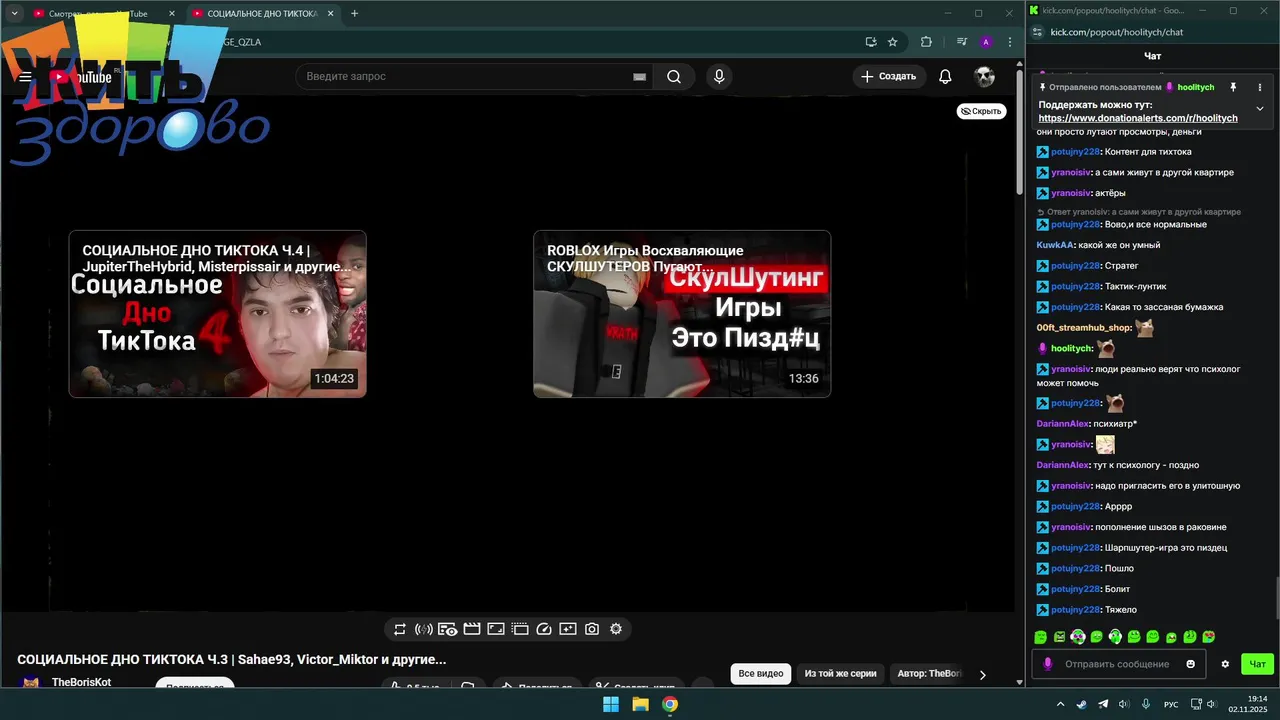
Task: Open the player toolbar settings gear
Action: tap(616, 629)
